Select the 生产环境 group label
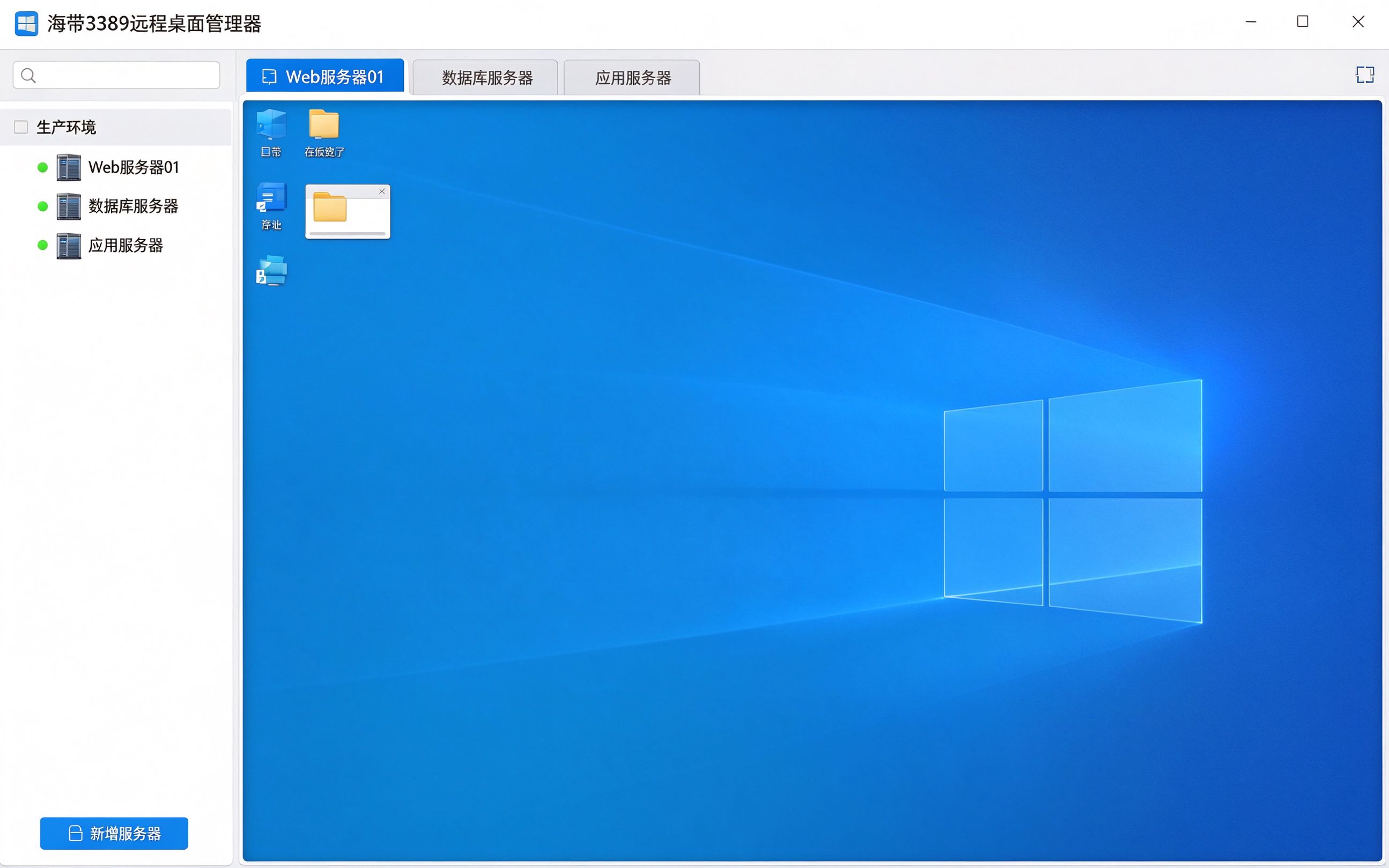The width and height of the screenshot is (1389, 868). pyautogui.click(x=66, y=127)
